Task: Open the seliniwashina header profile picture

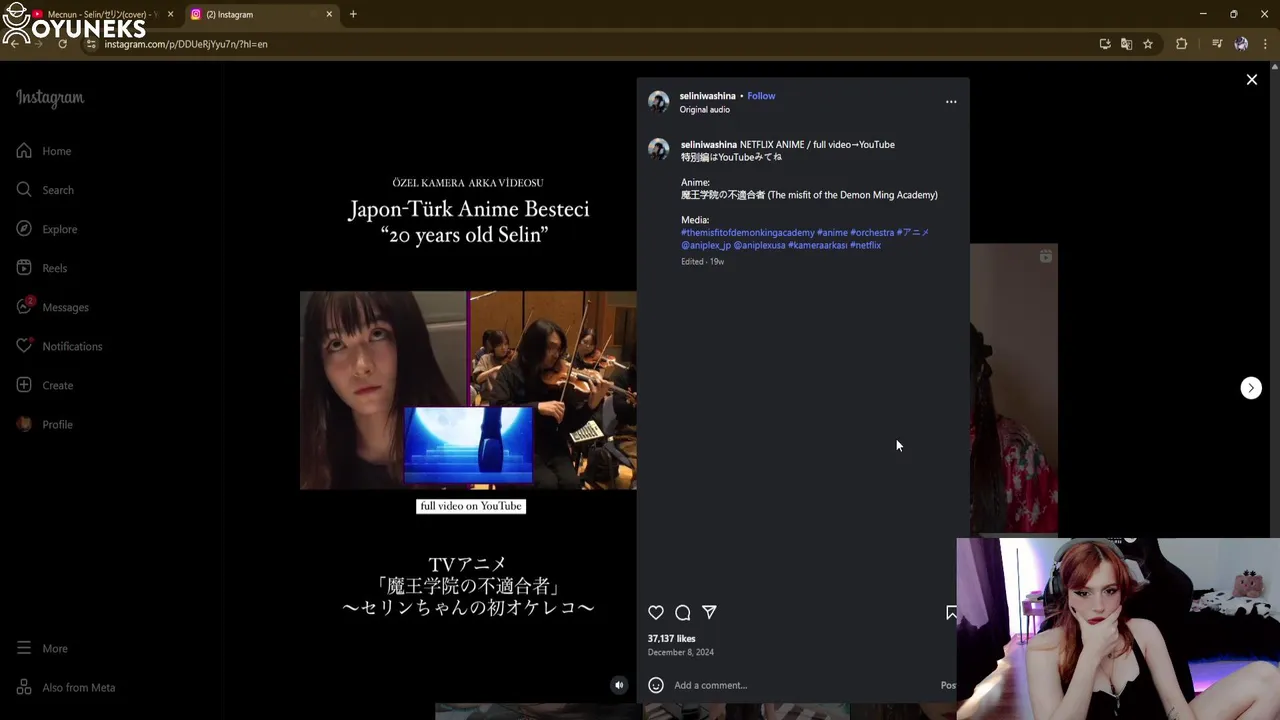Action: pos(658,102)
